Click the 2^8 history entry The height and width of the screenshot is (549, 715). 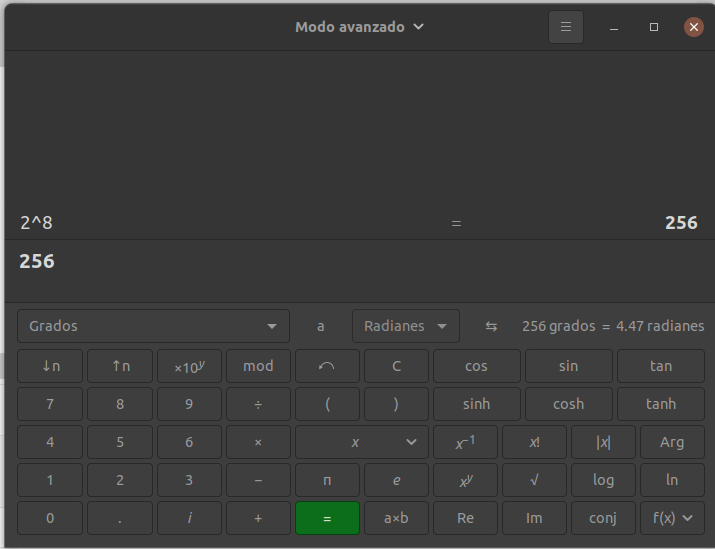pos(36,223)
